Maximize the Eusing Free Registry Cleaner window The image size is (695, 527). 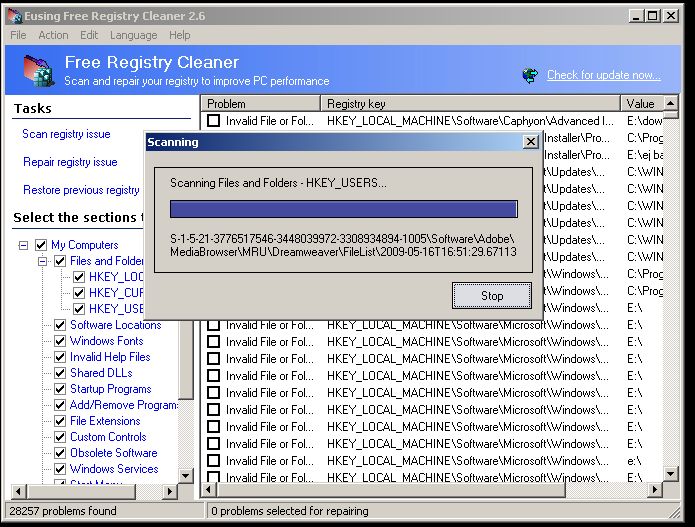pyautogui.click(x=652, y=16)
